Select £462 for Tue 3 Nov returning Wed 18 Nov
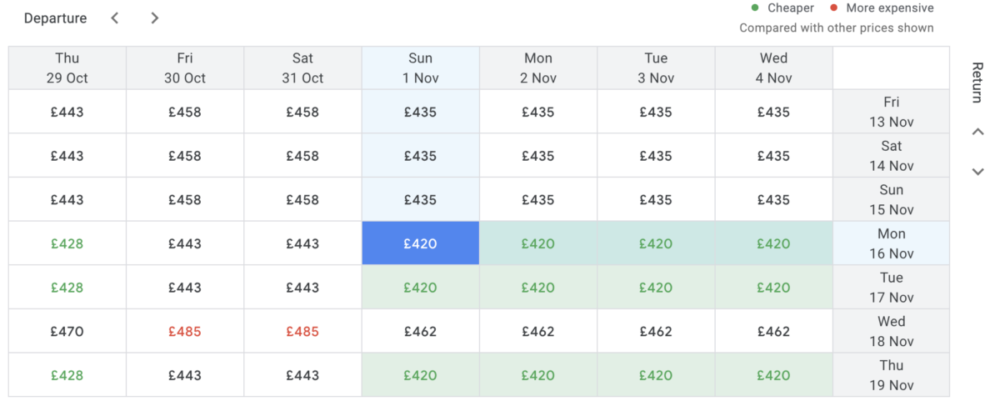This screenshot has height=411, width=1000. 655,331
